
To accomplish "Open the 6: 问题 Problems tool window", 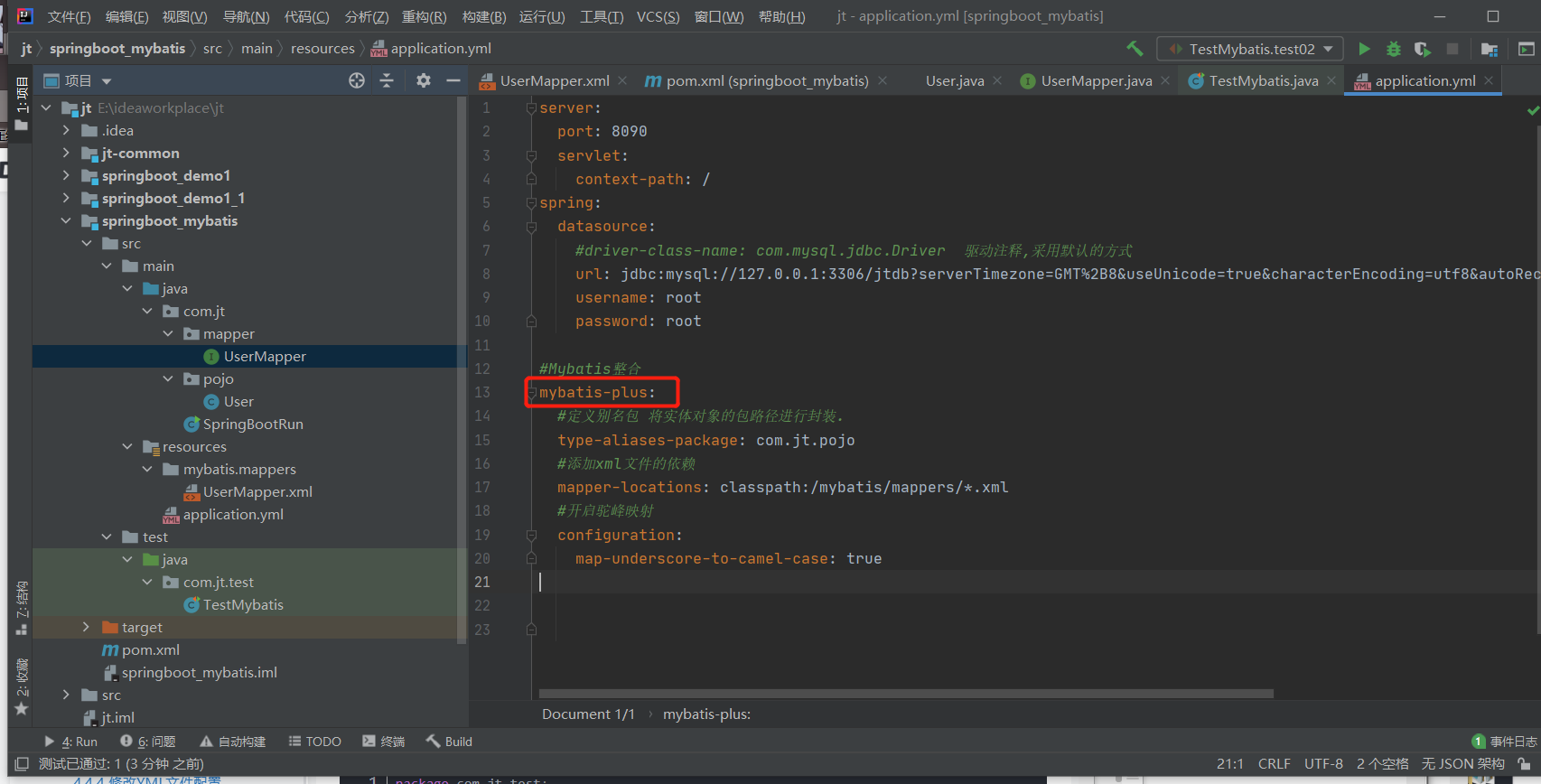I will [x=148, y=742].
